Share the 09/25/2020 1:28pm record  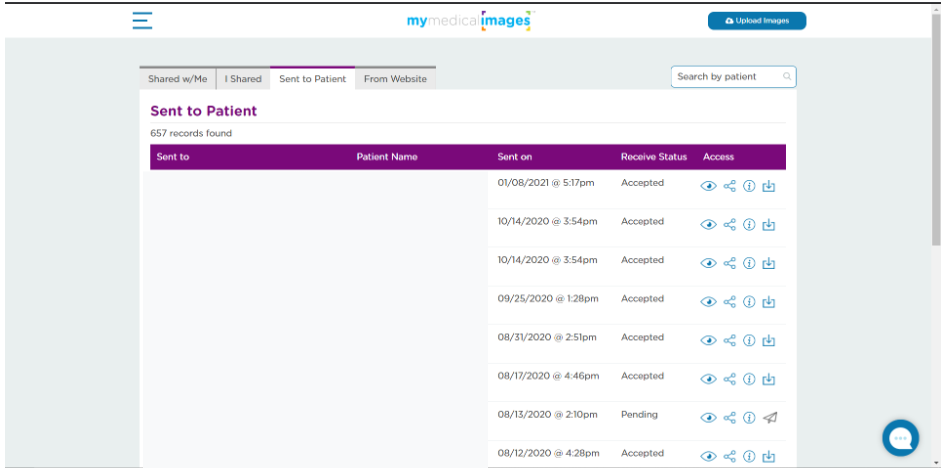point(729,302)
